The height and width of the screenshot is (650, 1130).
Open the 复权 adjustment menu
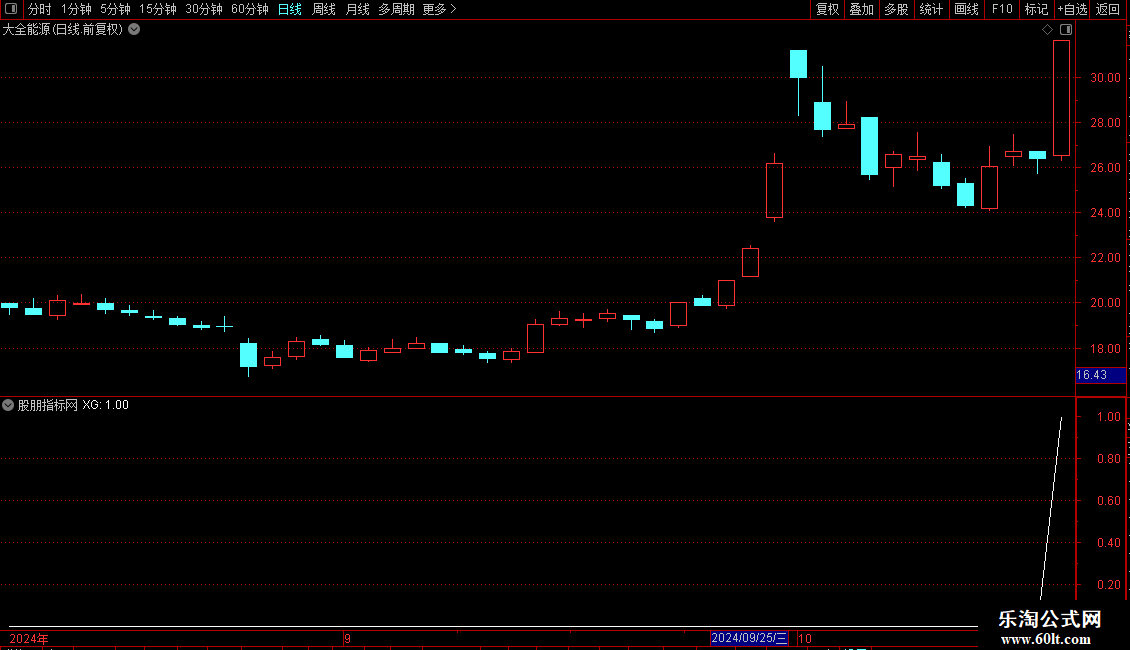click(827, 9)
